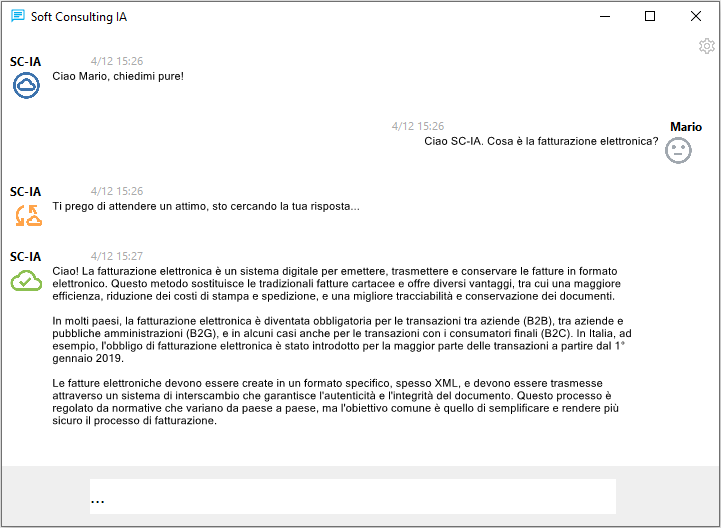
Task: Click the blue cloud SC-IA avatar
Action: (26, 86)
